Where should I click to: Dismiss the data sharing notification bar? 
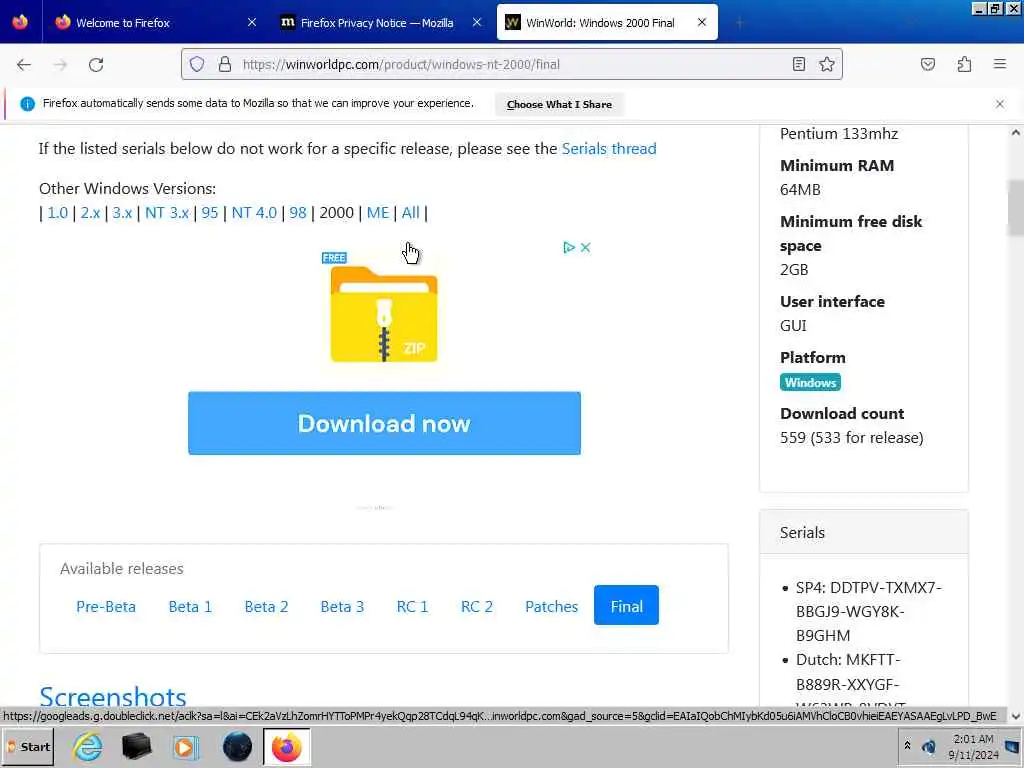pos(1000,104)
